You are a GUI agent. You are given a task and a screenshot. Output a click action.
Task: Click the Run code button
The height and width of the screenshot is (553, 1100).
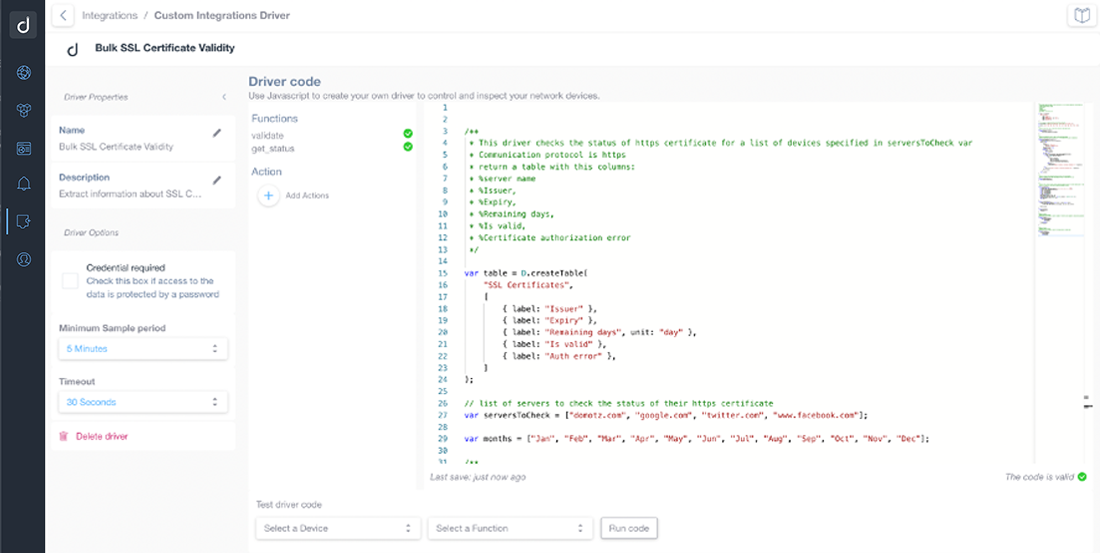[629, 528]
